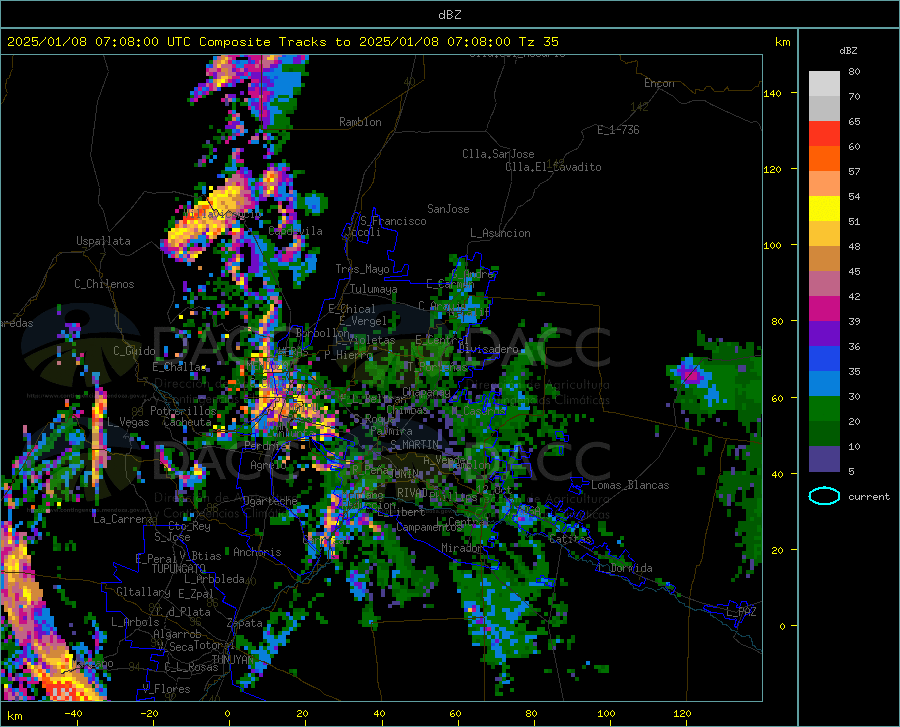Click the 'Clla.SanJose' map label

click(498, 154)
